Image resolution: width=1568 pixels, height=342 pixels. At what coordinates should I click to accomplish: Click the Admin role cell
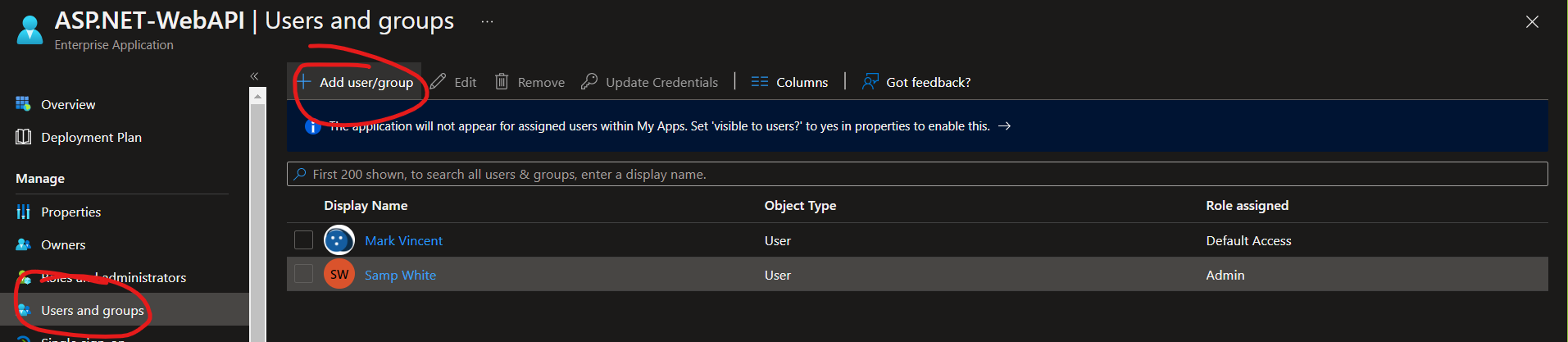pos(1225,275)
